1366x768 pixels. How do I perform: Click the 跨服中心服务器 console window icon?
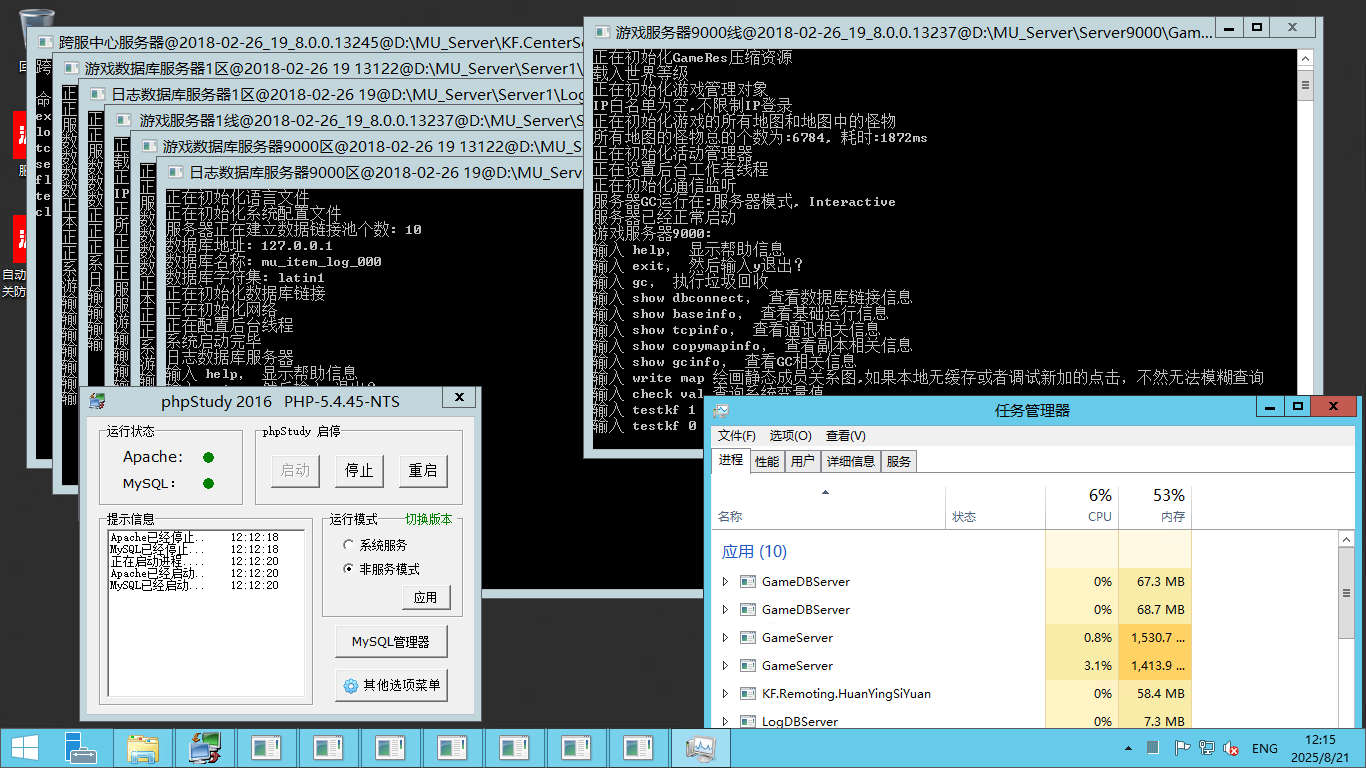pyautogui.click(x=46, y=43)
